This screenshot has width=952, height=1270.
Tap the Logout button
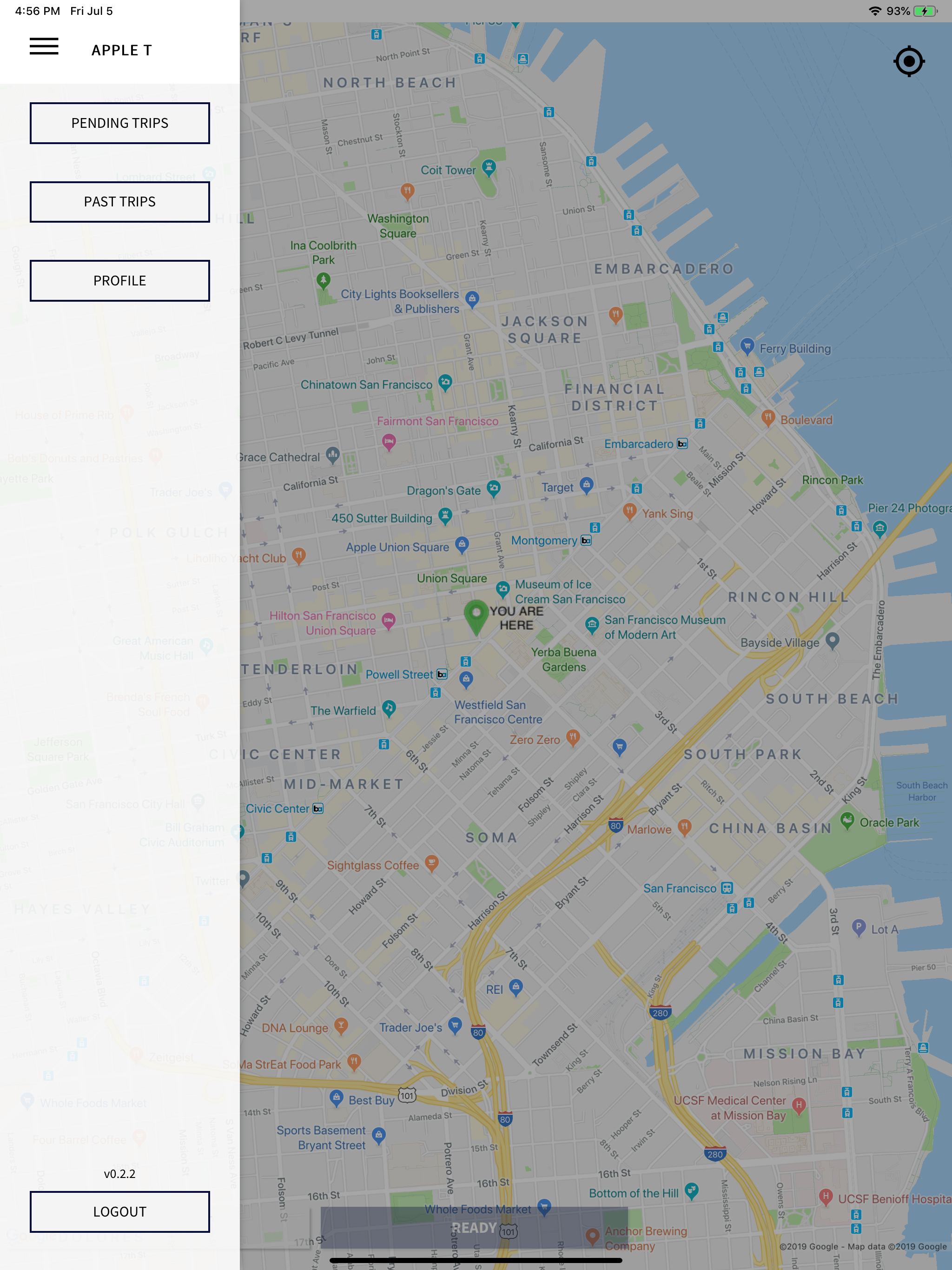tap(120, 1211)
